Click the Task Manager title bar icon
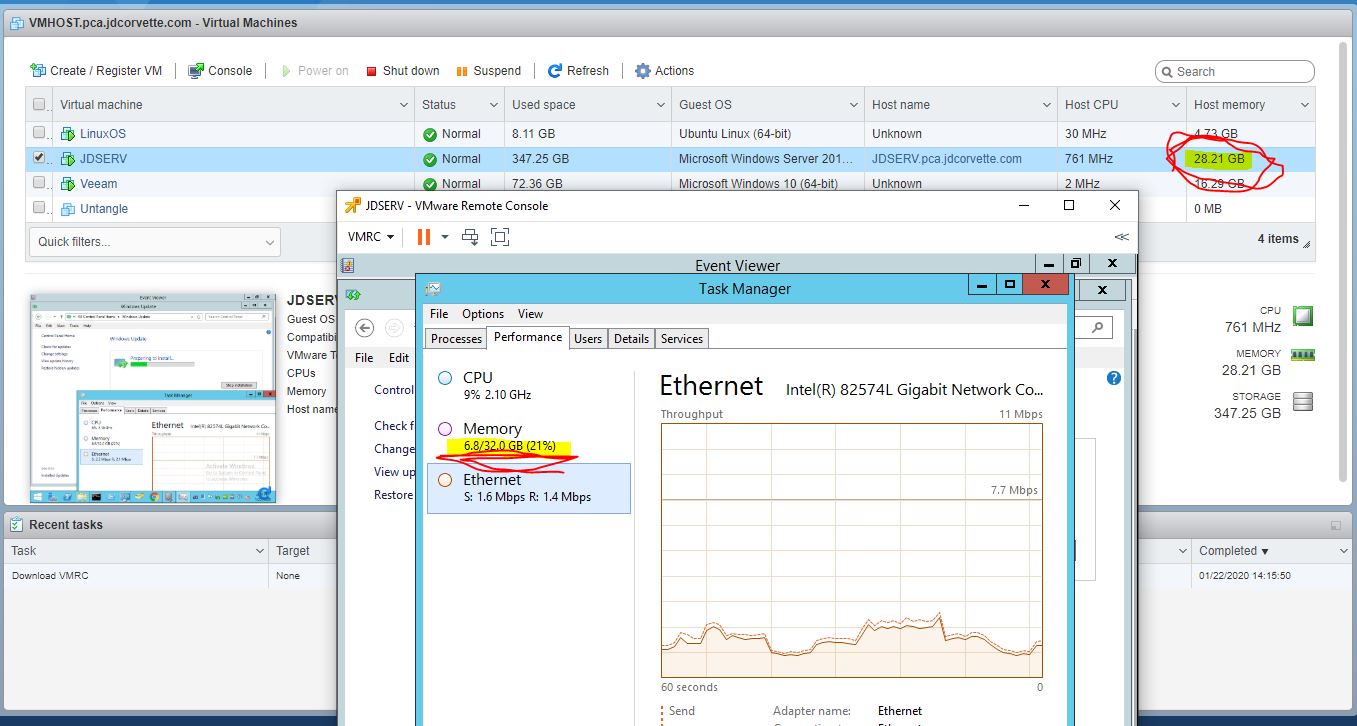Image resolution: width=1357 pixels, height=726 pixels. tap(432, 289)
